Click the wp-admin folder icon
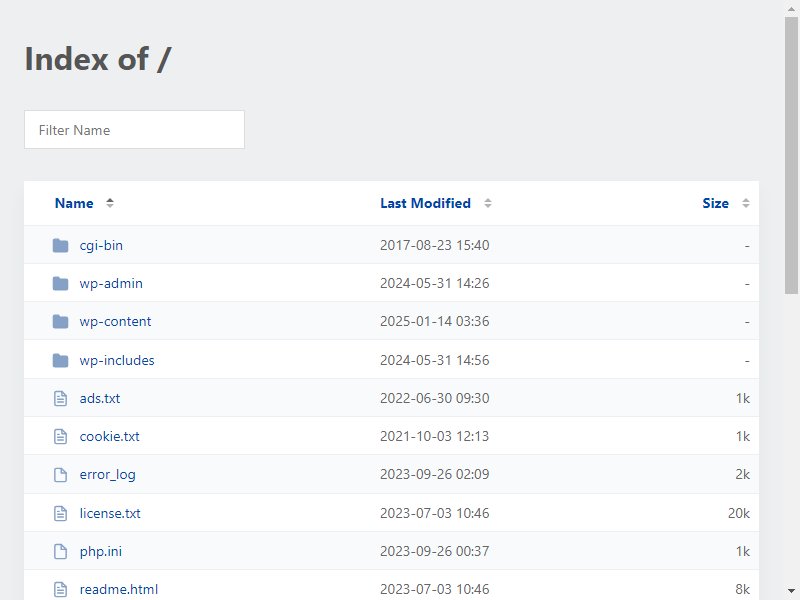Image resolution: width=800 pixels, height=600 pixels. [x=60, y=283]
